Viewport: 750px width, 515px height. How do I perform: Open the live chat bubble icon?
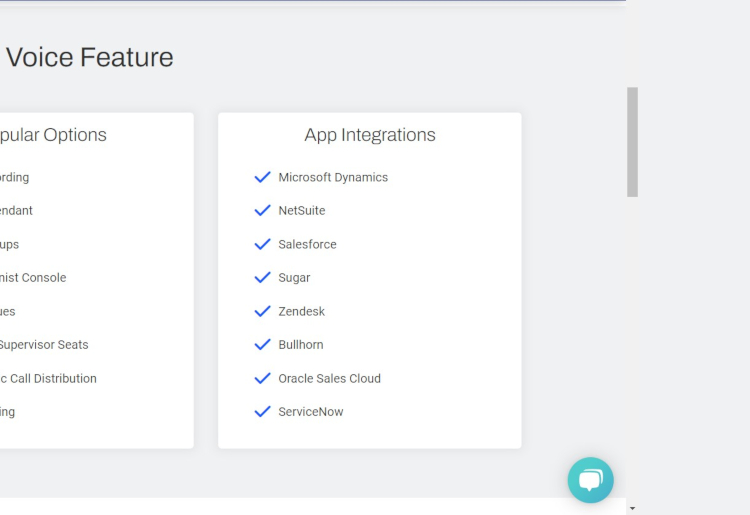point(590,480)
